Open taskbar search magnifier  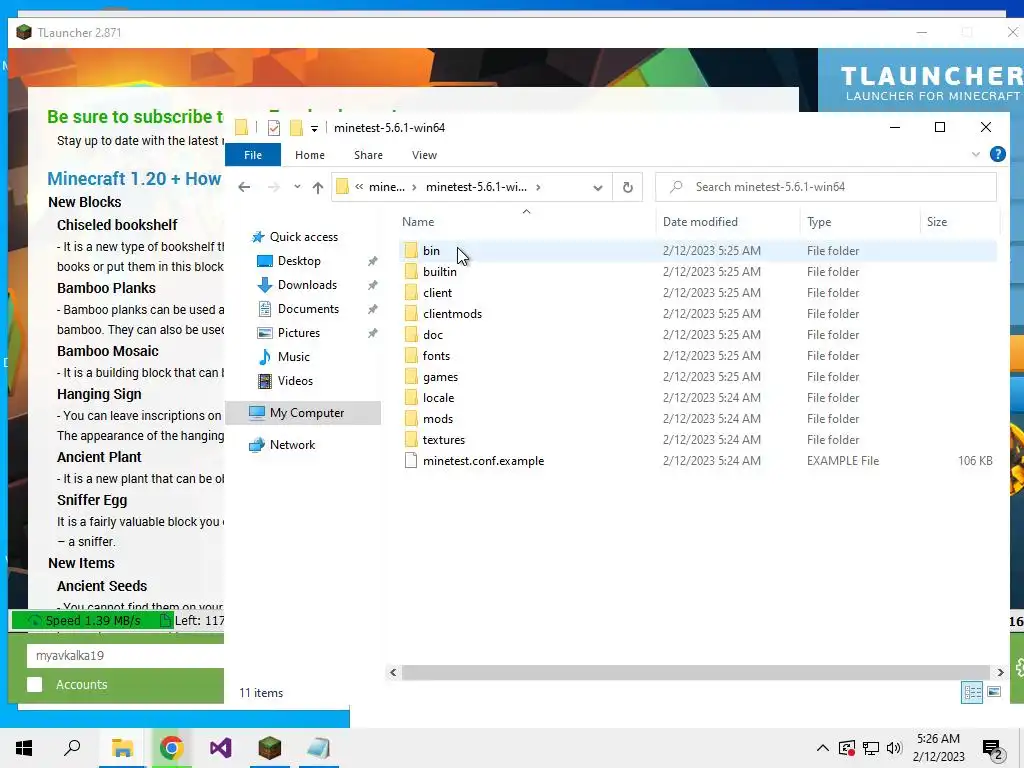tap(72, 748)
